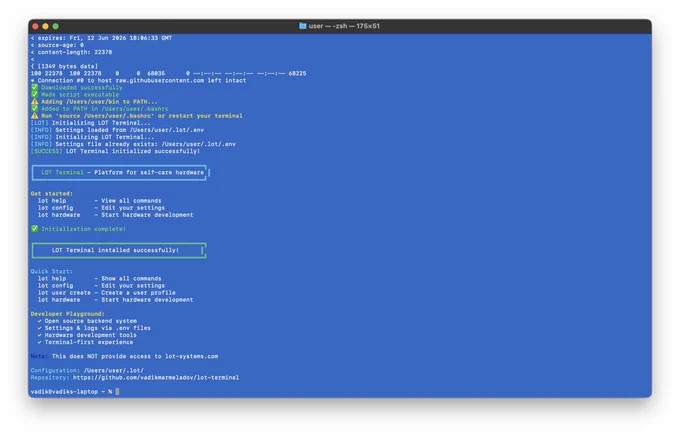Minimize the terminal with the yellow button

pos(46,26)
